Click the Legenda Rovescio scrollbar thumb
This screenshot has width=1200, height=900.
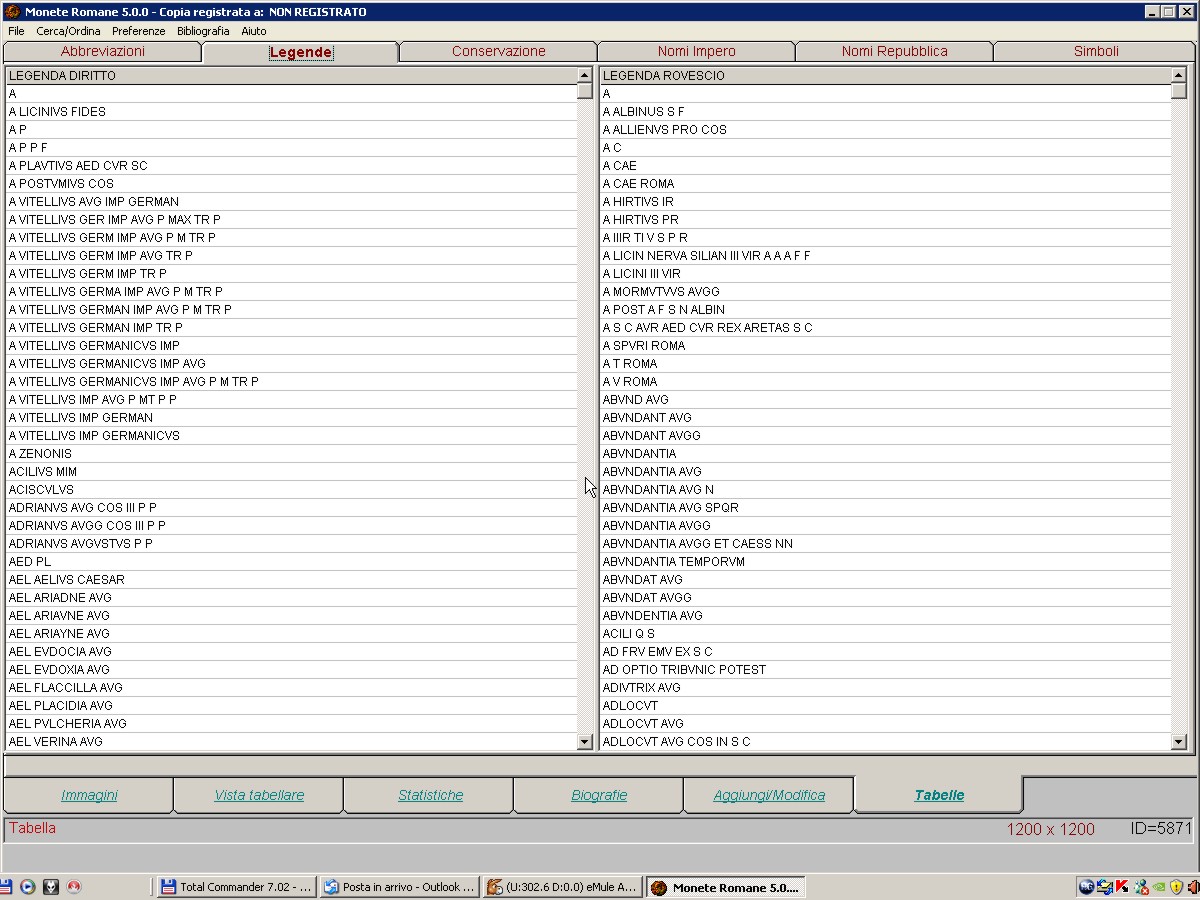coord(1179,91)
